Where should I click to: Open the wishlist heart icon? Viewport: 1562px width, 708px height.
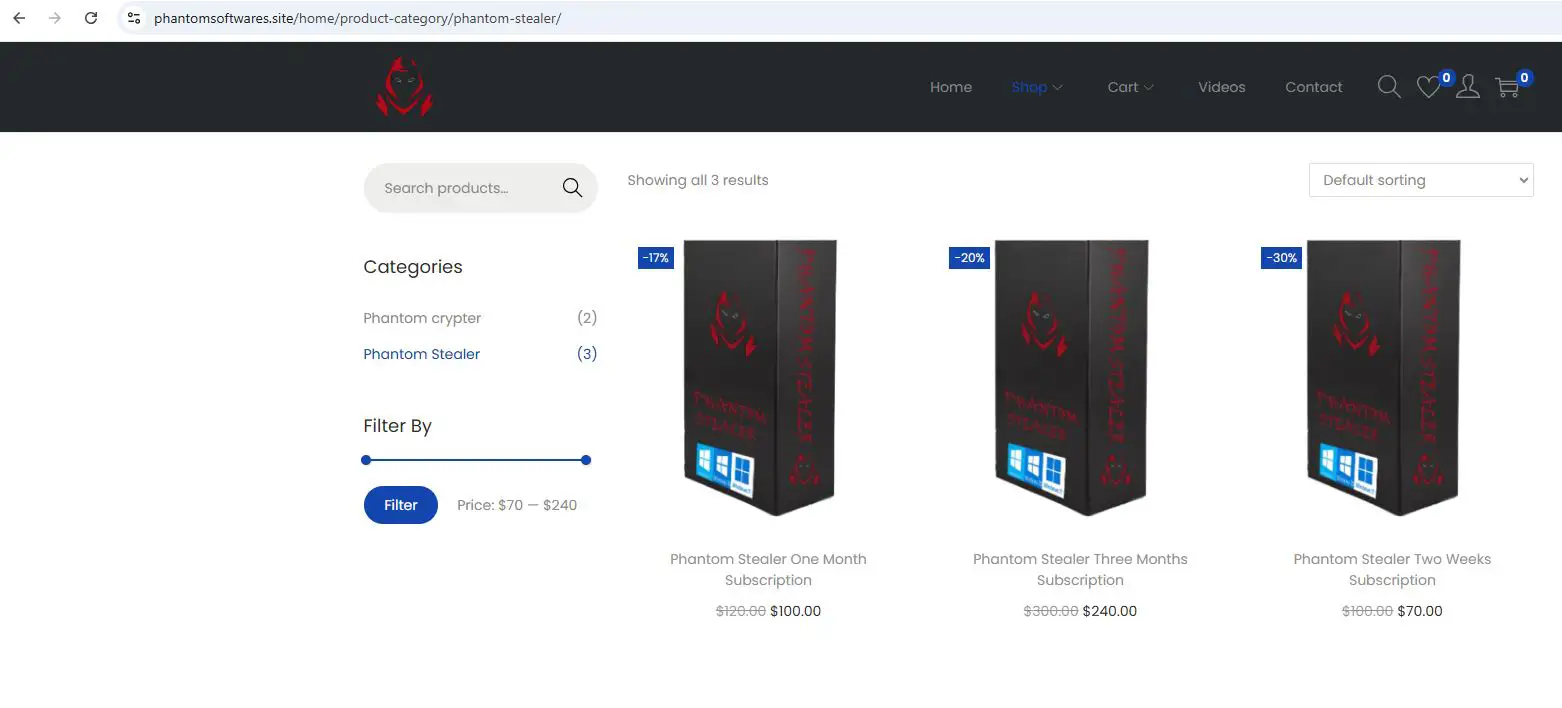point(1428,88)
